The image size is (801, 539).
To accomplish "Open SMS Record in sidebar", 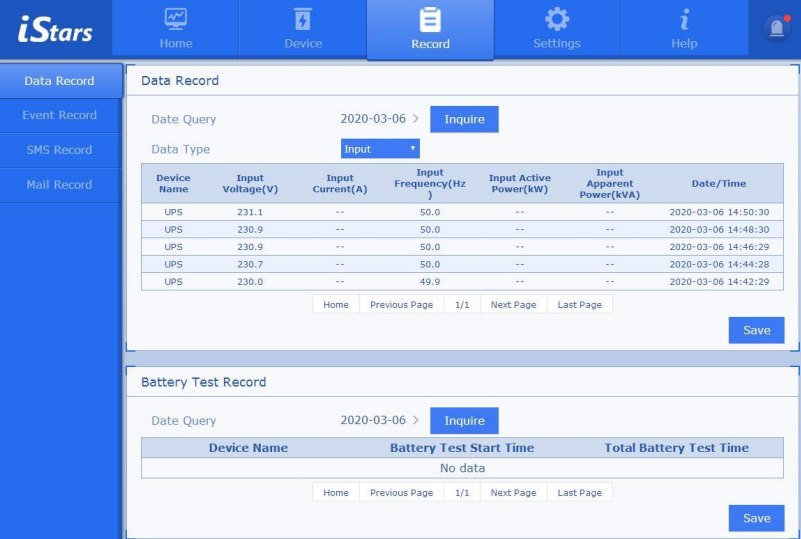I will (60, 150).
